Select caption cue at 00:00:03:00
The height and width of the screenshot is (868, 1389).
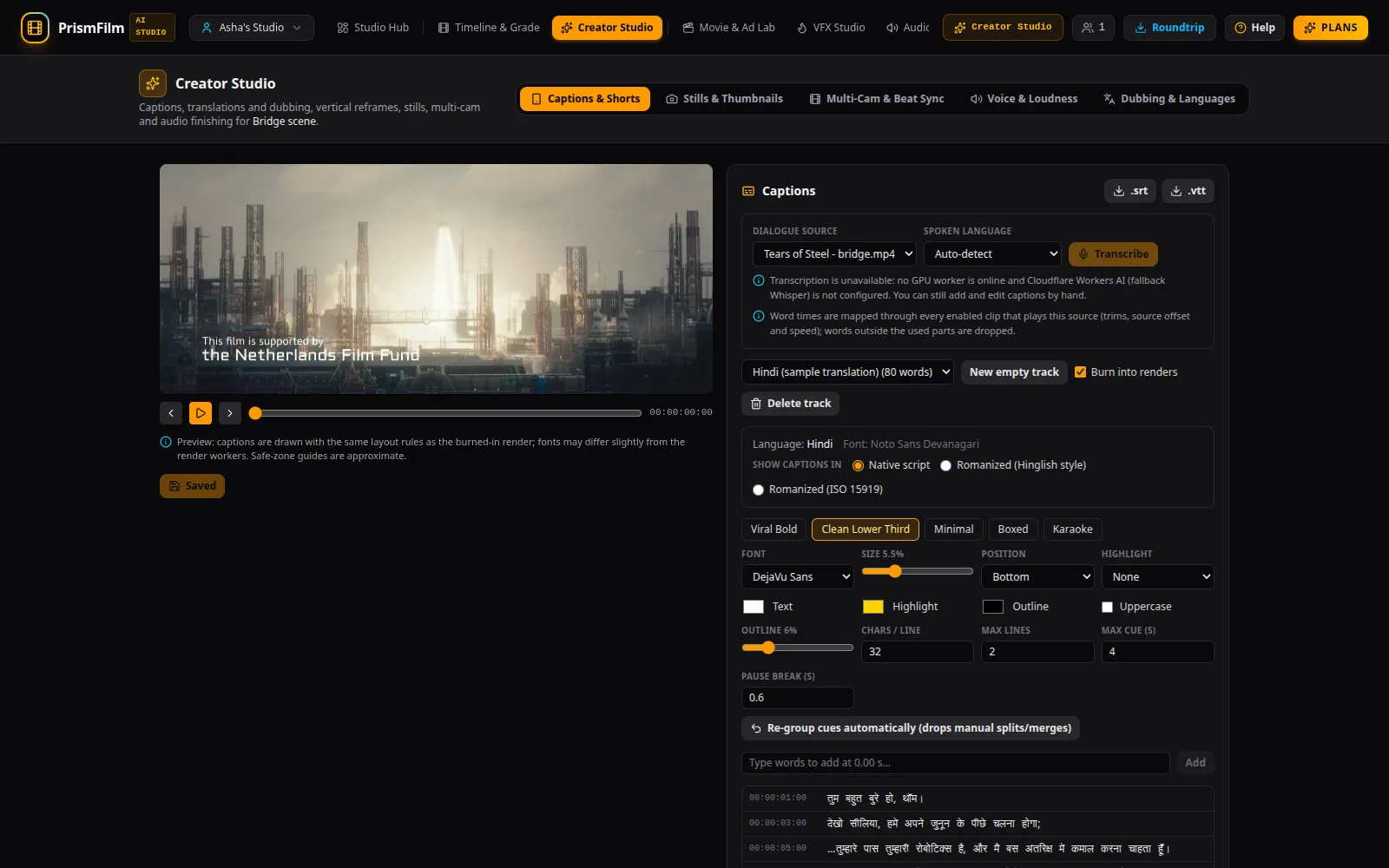978,824
